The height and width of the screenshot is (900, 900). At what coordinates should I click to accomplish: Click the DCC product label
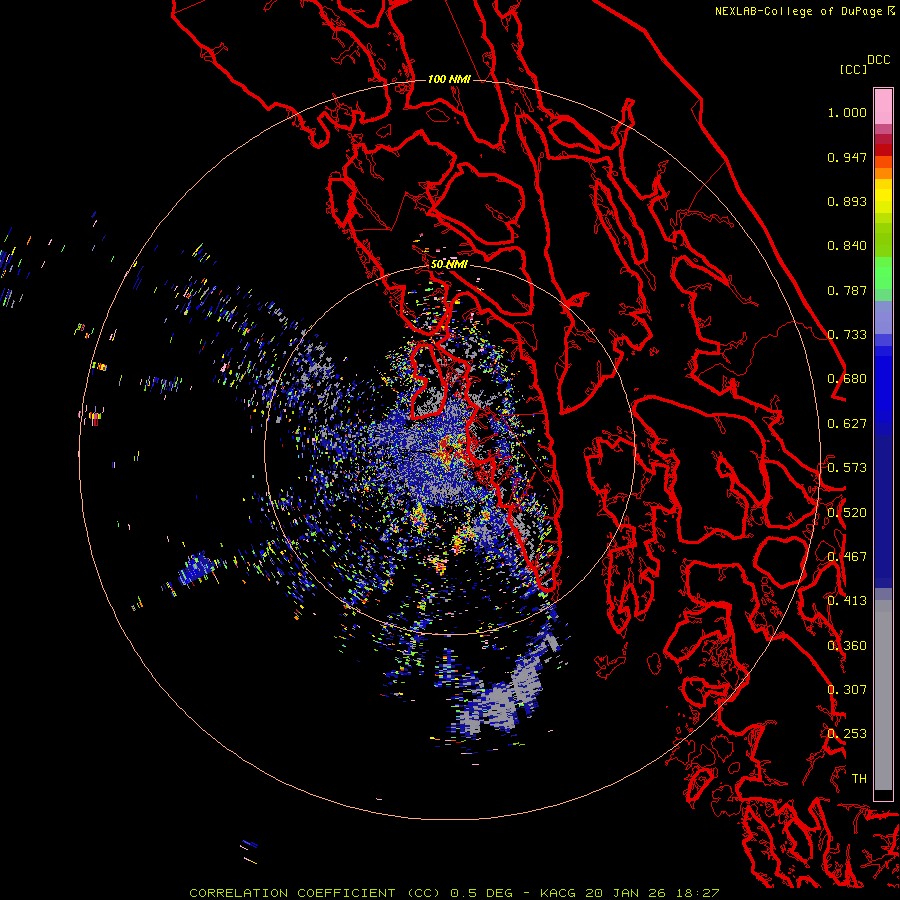tap(878, 60)
